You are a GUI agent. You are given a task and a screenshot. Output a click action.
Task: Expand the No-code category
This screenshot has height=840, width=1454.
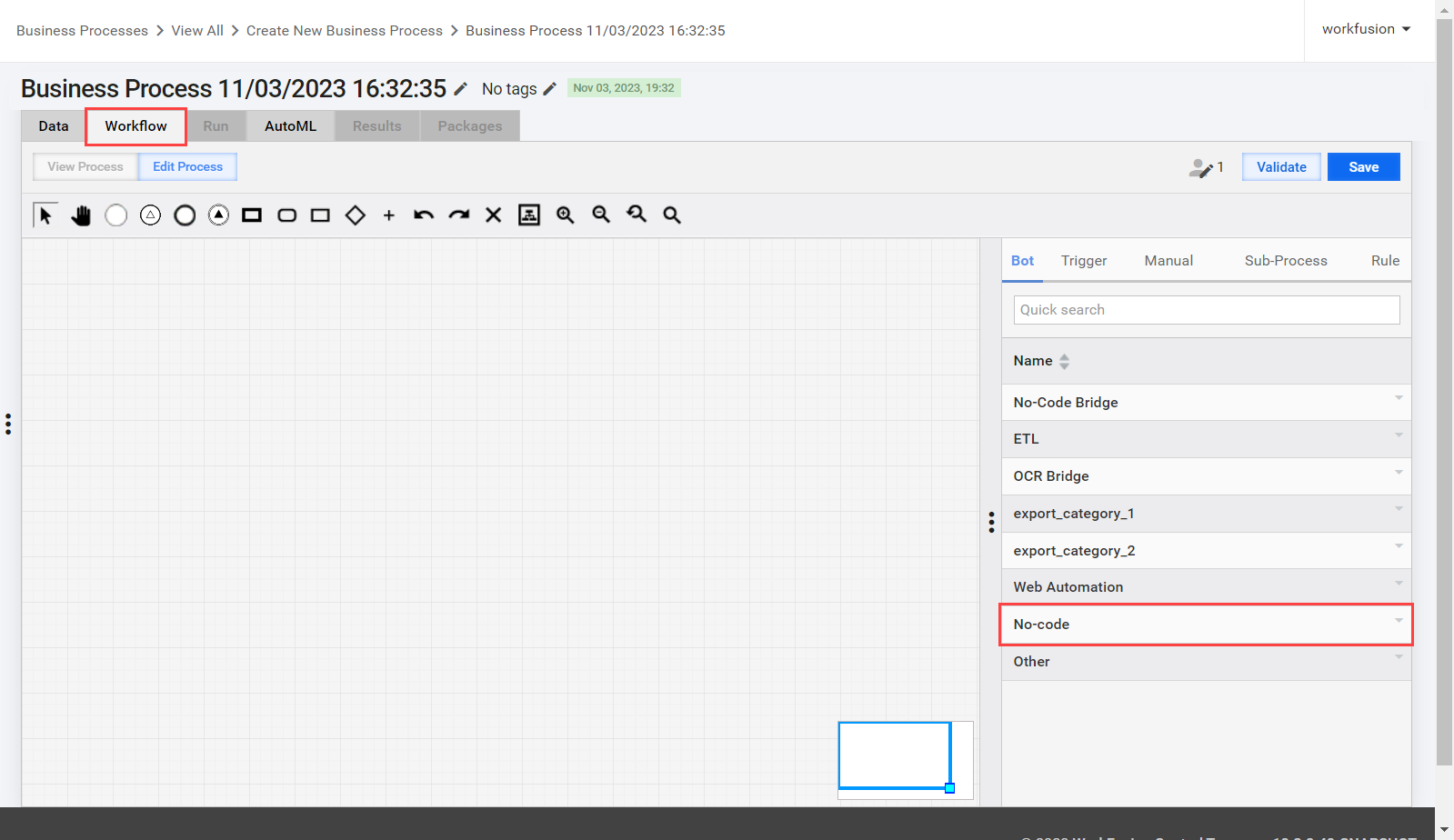click(x=1206, y=625)
